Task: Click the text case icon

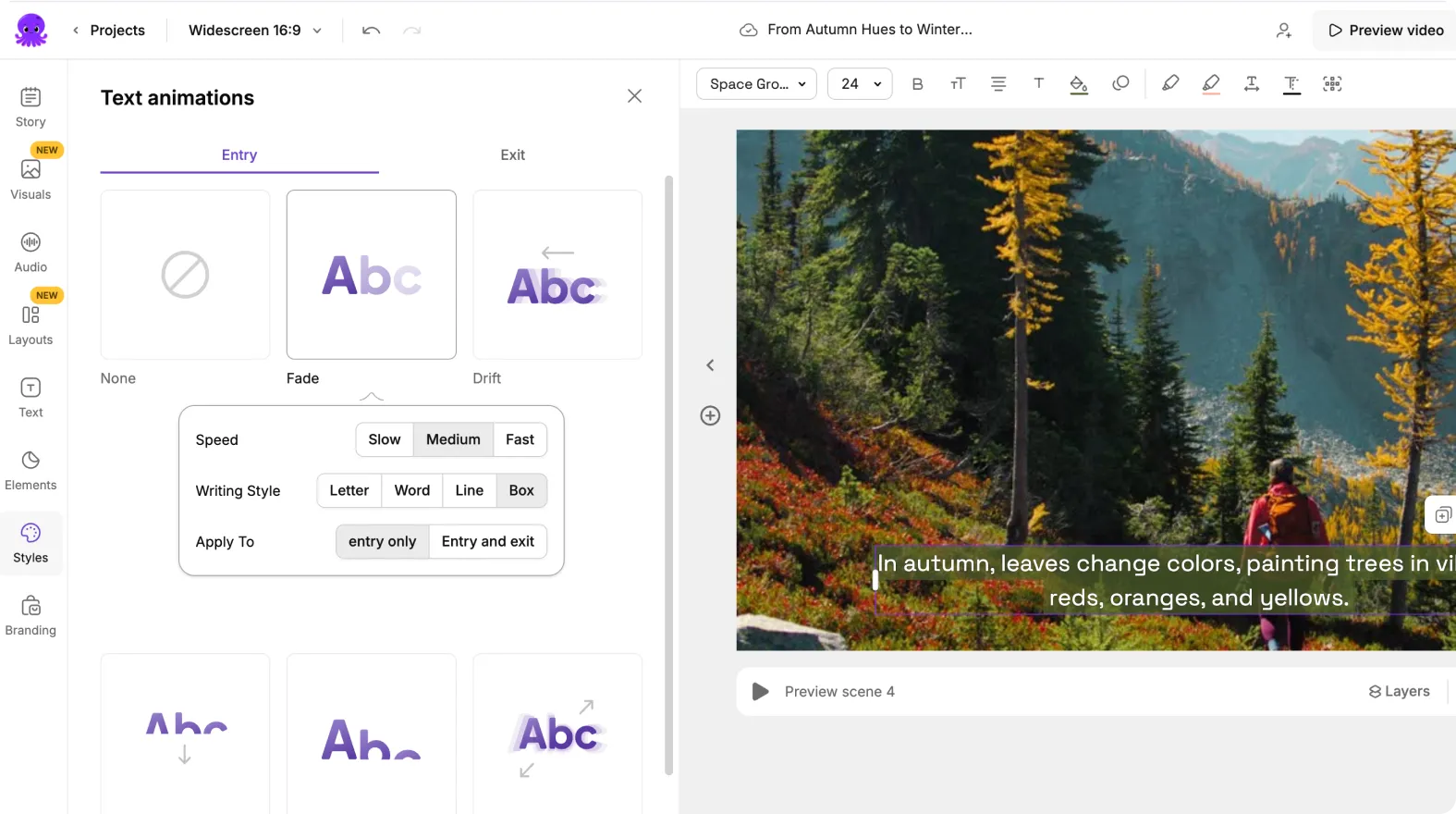Action: [958, 84]
